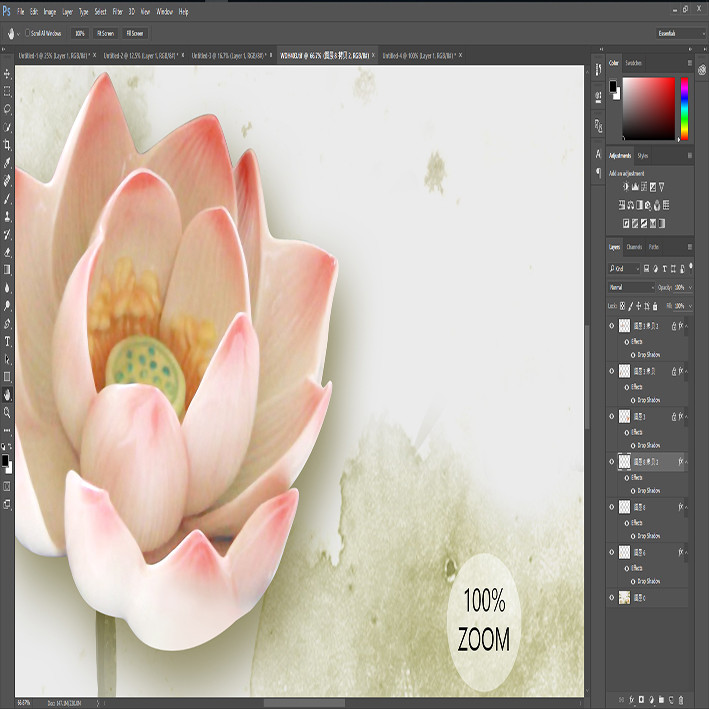This screenshot has width=709, height=709.
Task: Click the rainbow hue slider
Action: point(684,109)
